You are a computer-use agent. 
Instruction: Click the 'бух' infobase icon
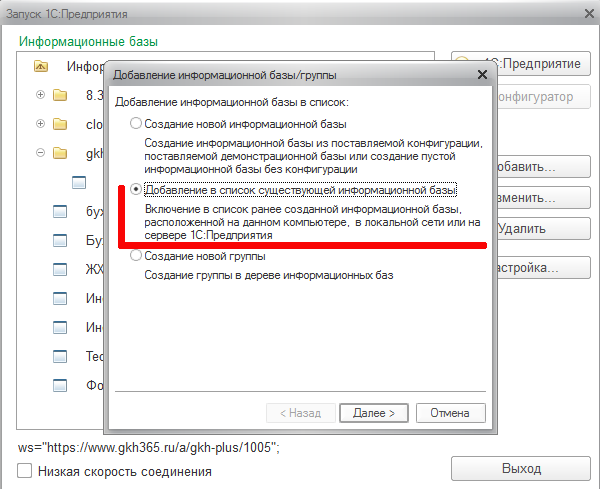pyautogui.click(x=60, y=211)
